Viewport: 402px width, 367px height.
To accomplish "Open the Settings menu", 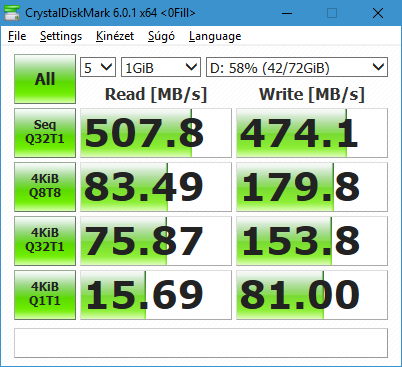I will (61, 36).
